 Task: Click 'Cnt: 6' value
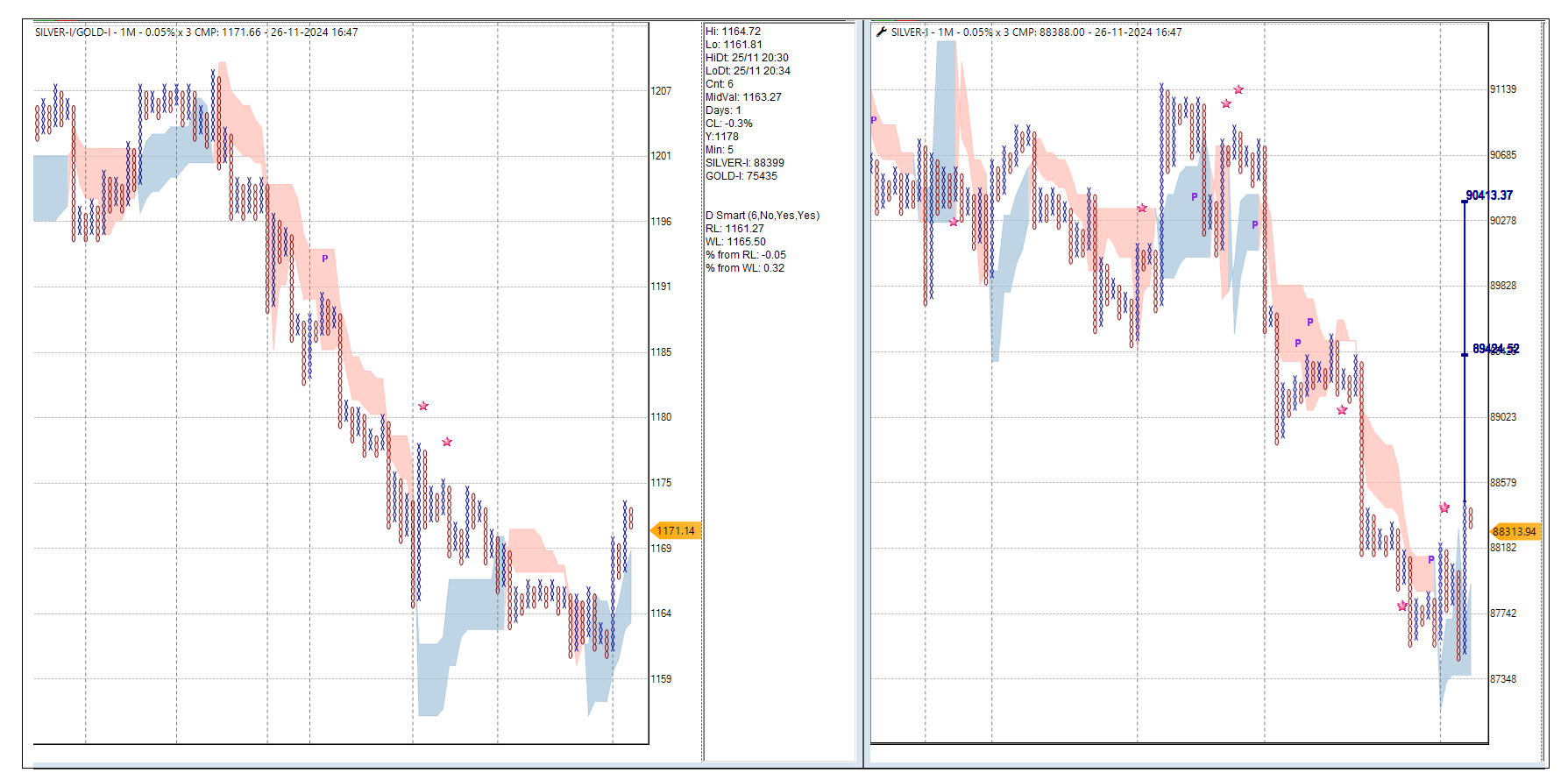tap(720, 84)
